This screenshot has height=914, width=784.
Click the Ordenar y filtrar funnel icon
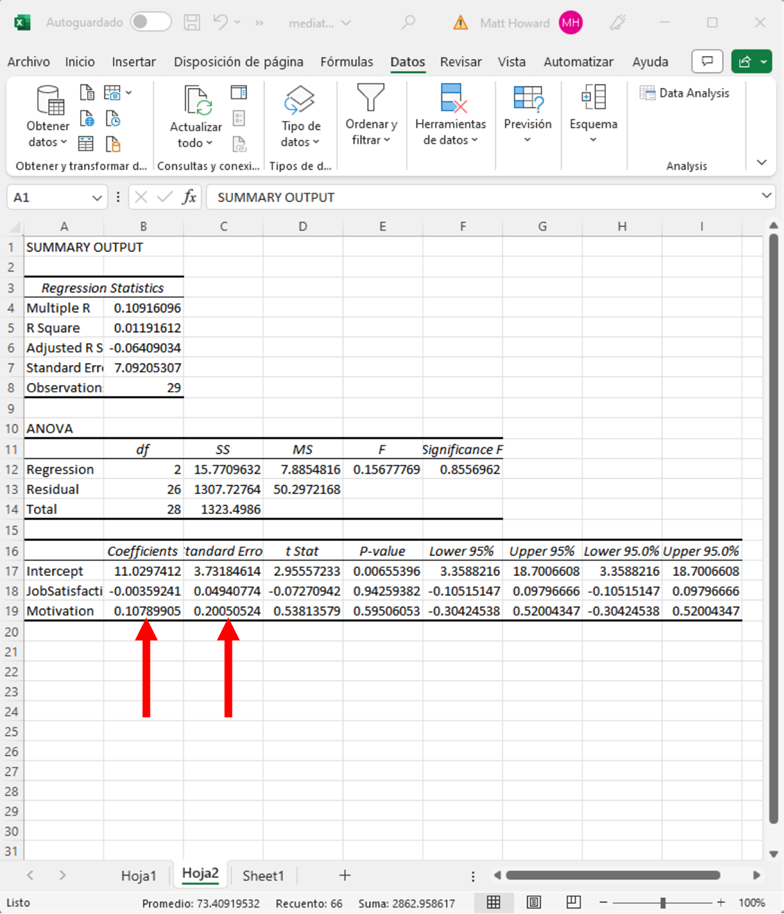click(x=371, y=98)
